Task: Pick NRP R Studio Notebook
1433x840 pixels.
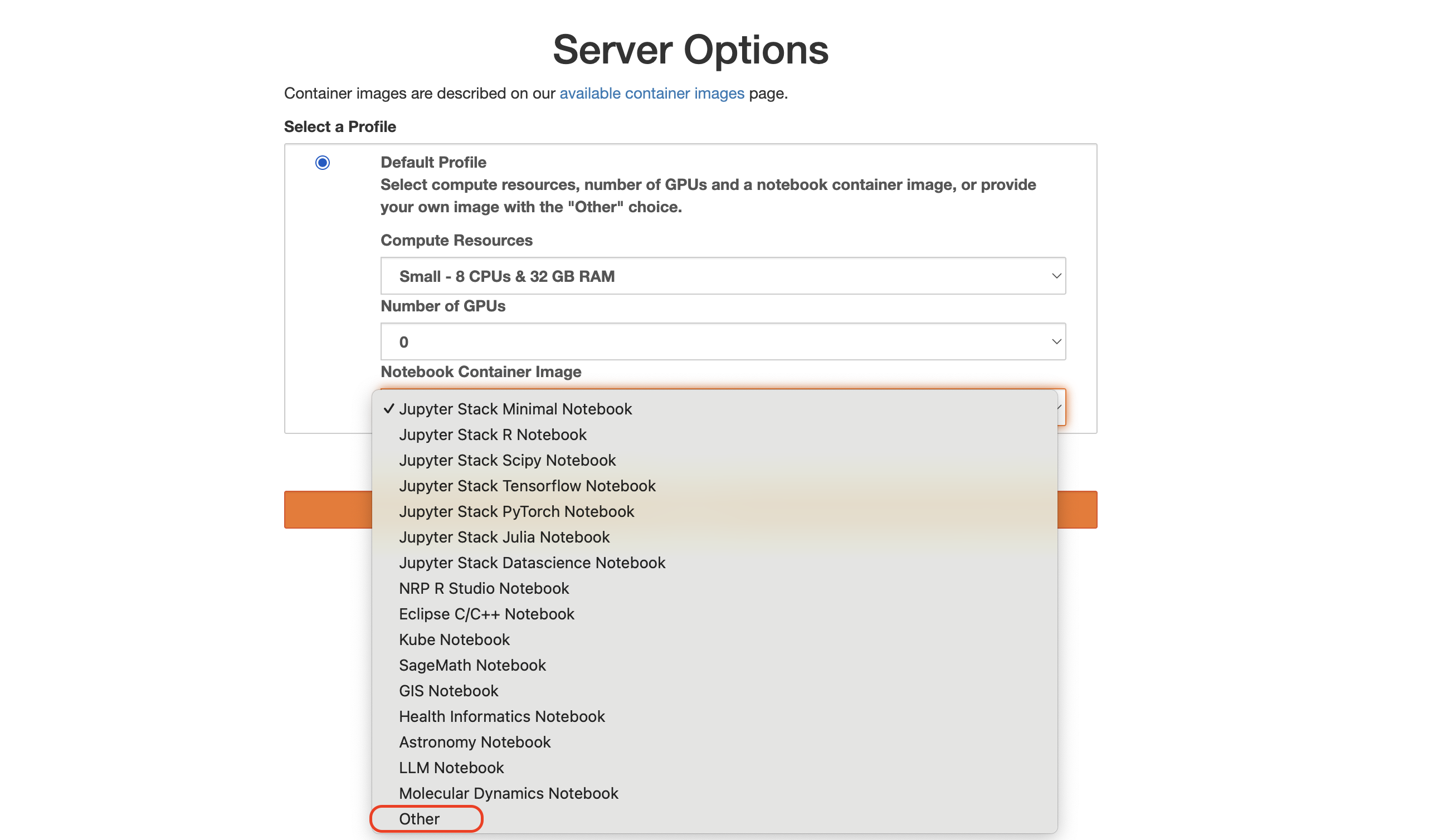Action: point(714,588)
